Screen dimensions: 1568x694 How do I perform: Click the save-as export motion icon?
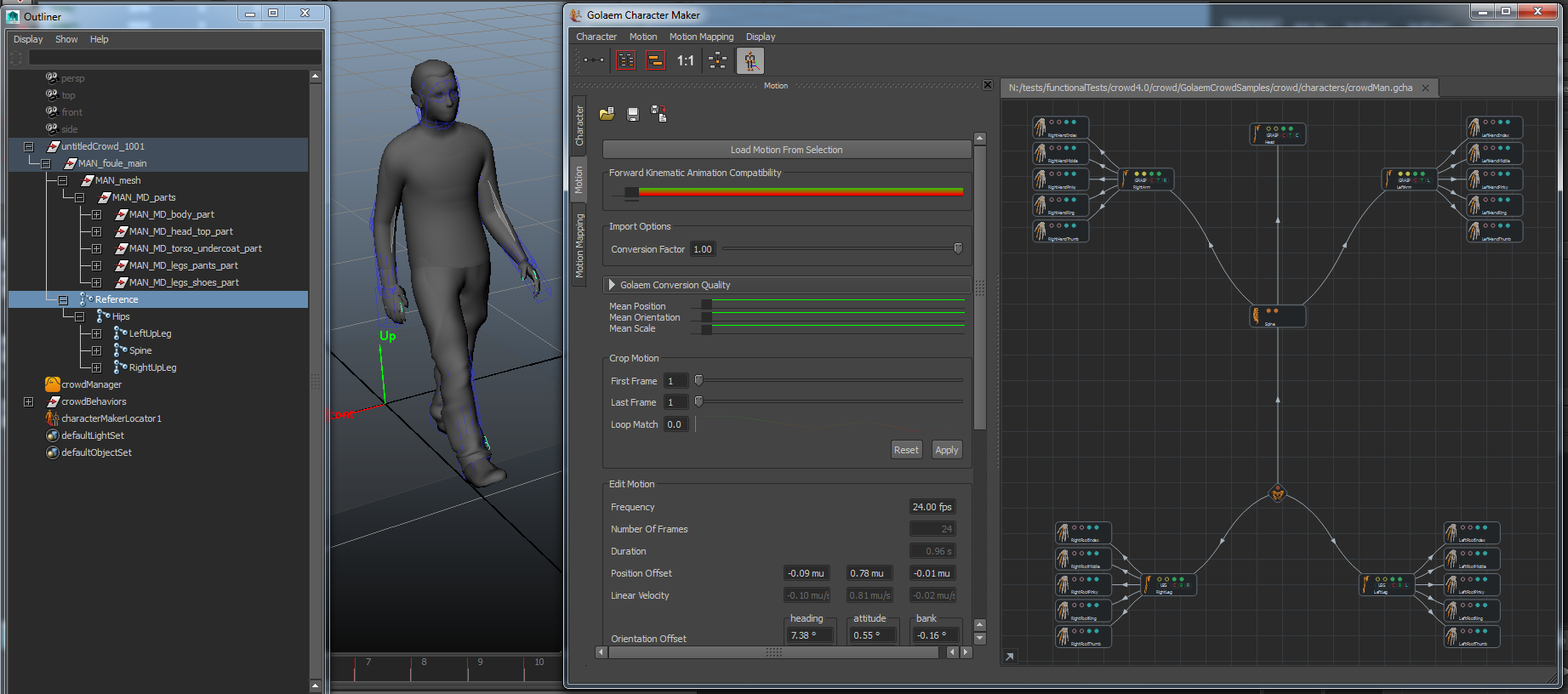tap(659, 114)
